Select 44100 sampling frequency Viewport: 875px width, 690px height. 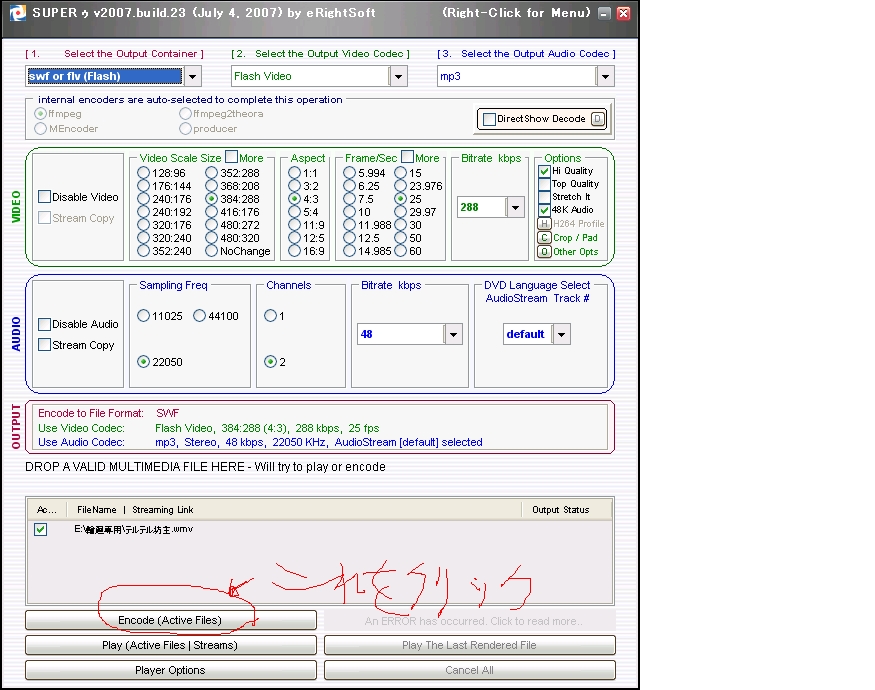pyautogui.click(x=200, y=316)
